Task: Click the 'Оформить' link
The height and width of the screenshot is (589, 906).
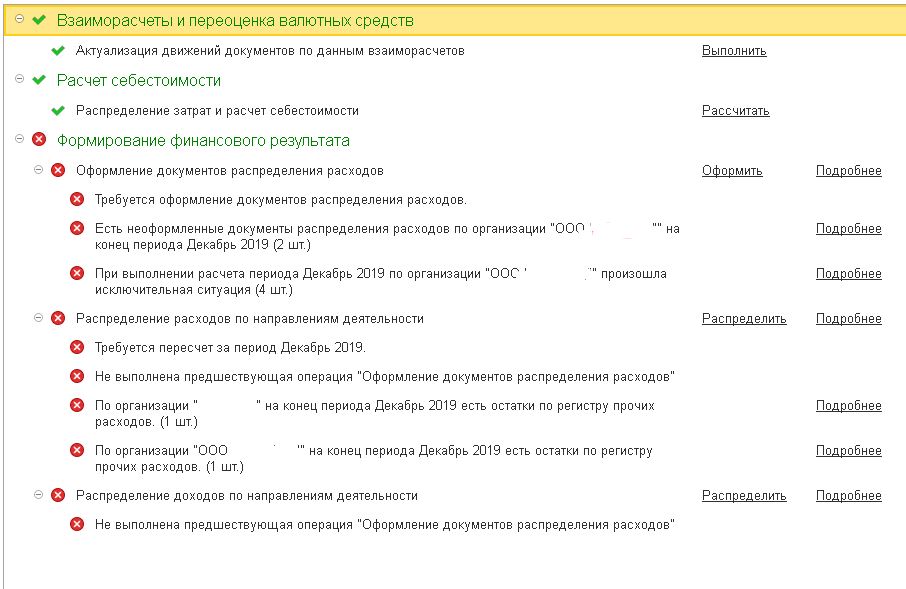Action: 732,171
